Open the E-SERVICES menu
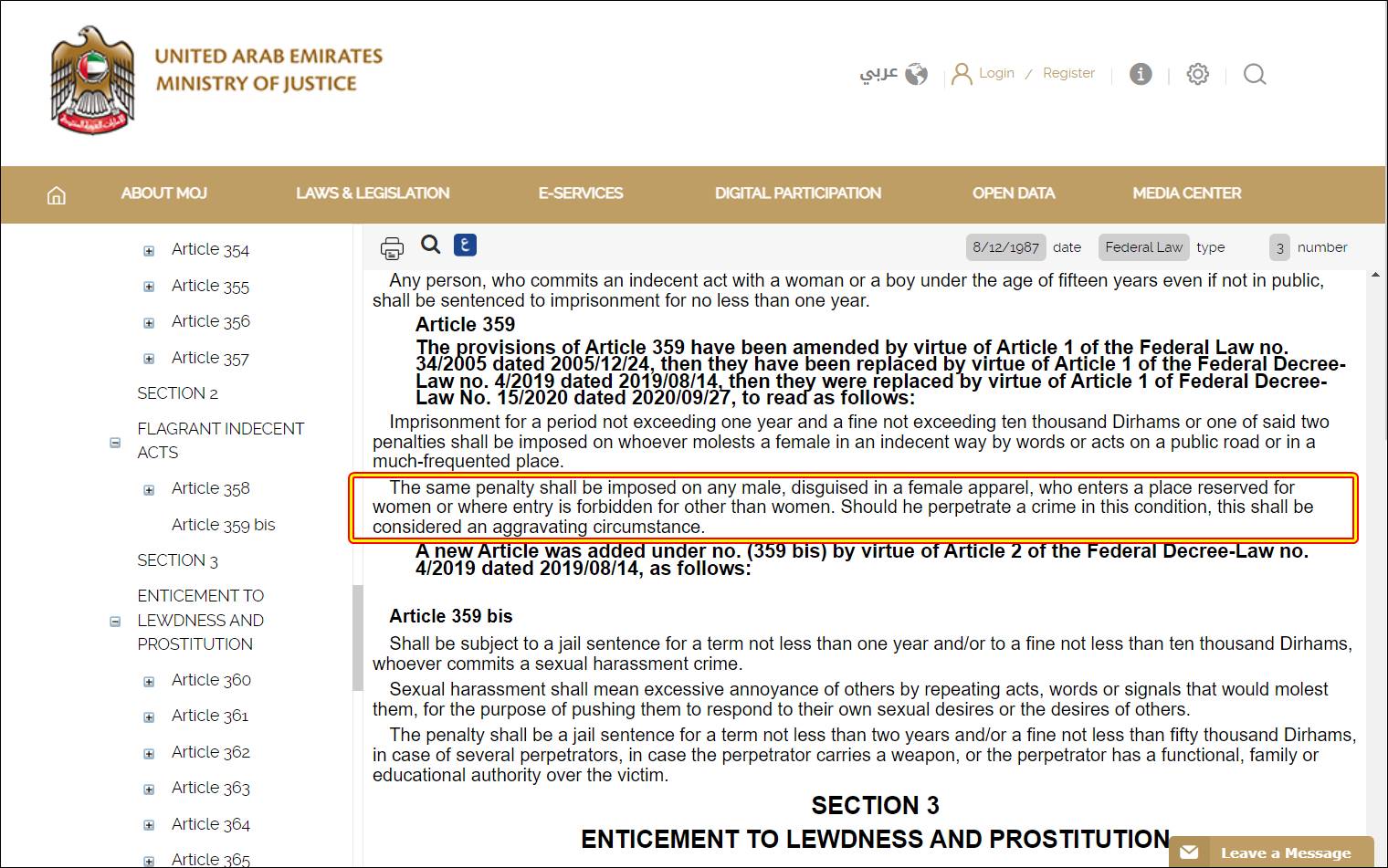Viewport: 1388px width, 868px height. click(581, 193)
